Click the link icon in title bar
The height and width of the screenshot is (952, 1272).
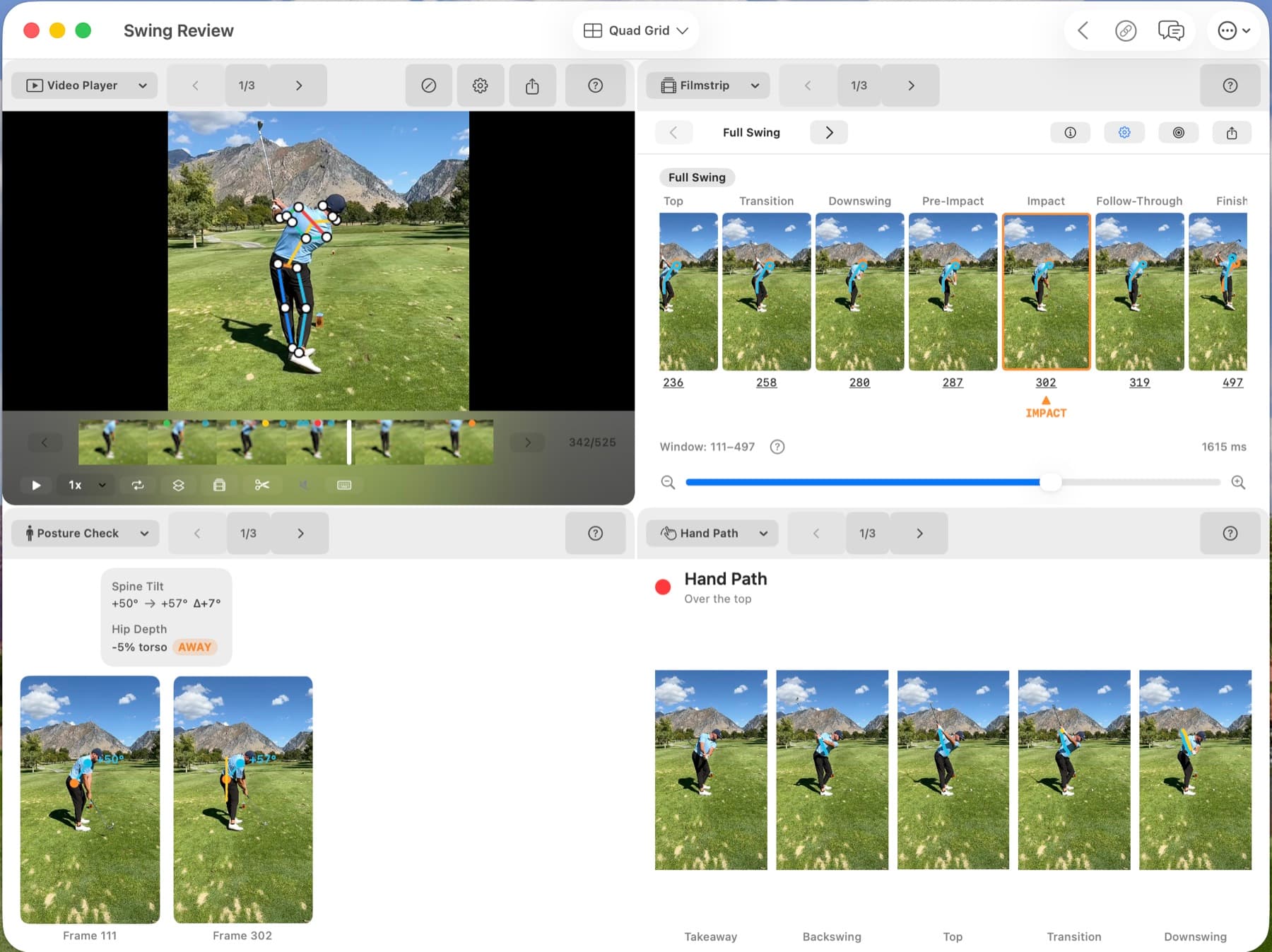(x=1126, y=30)
